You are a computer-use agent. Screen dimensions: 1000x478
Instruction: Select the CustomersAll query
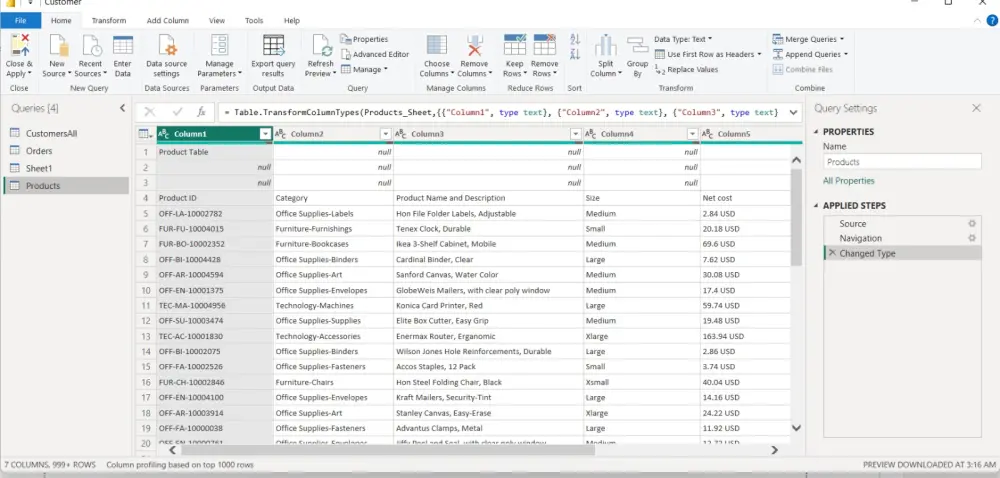coord(66,134)
